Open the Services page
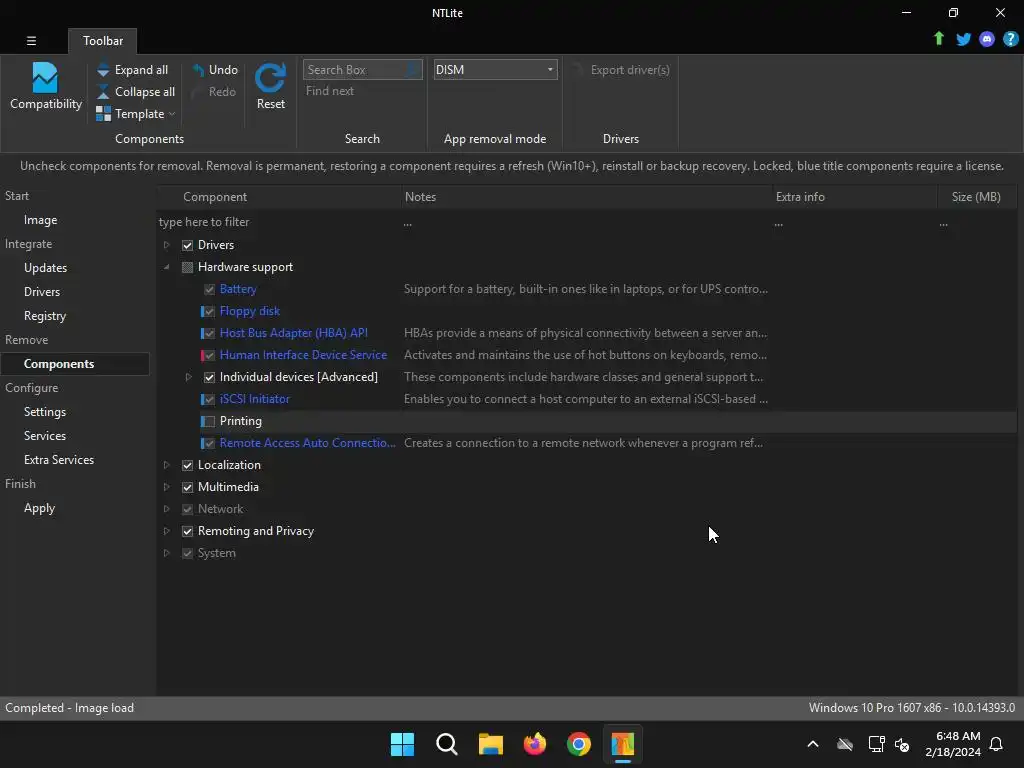This screenshot has height=768, width=1024. [x=44, y=436]
